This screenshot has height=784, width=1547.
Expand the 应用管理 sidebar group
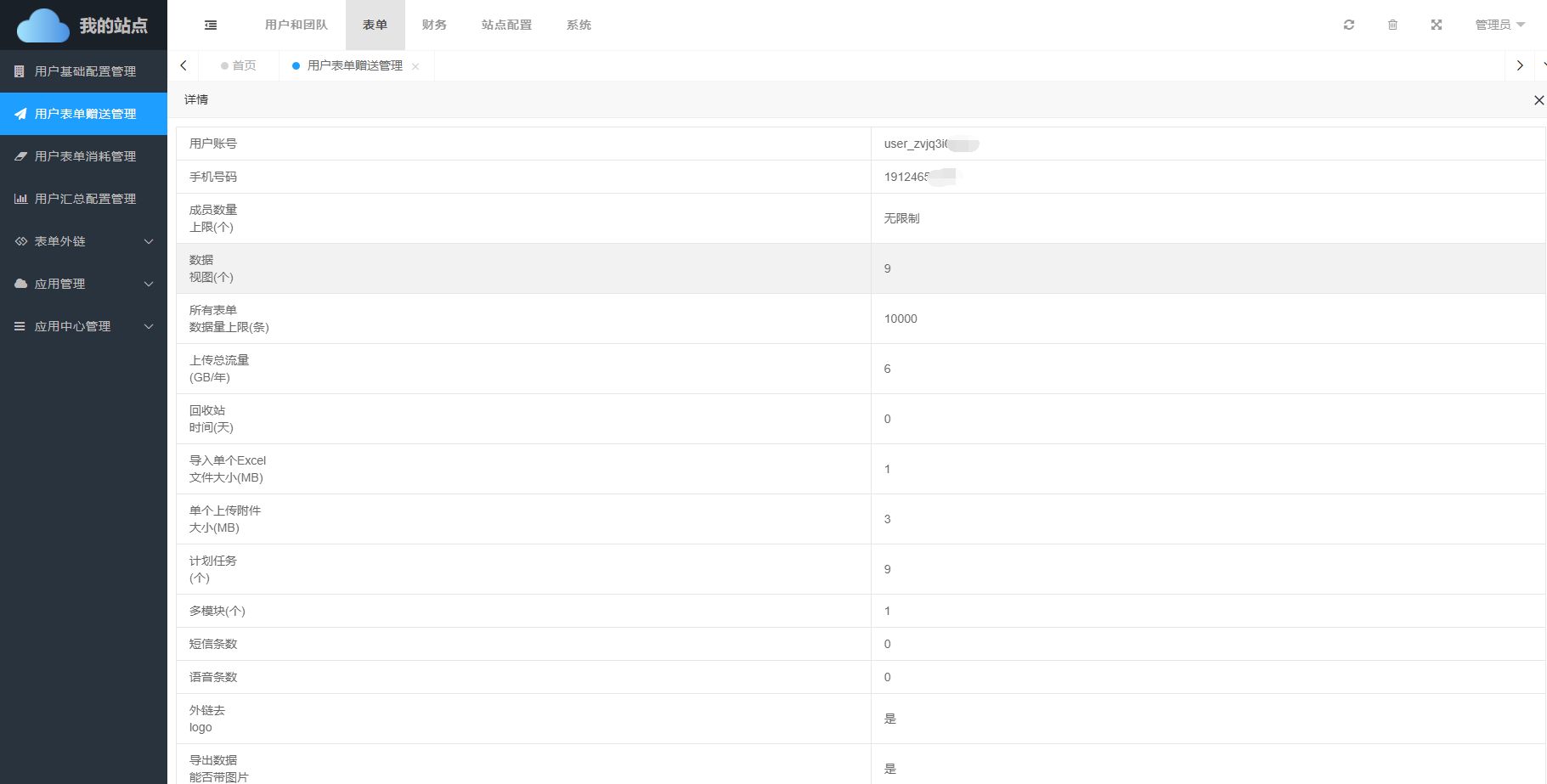point(83,284)
